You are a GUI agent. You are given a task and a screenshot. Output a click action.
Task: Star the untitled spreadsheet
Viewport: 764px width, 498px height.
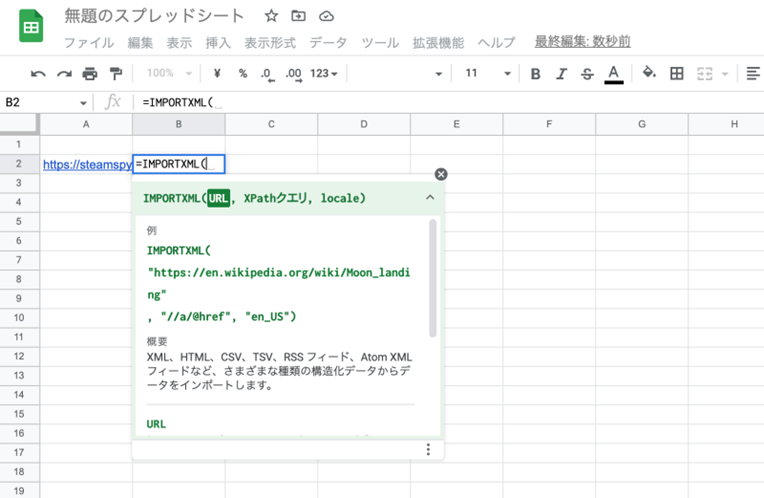click(x=271, y=16)
